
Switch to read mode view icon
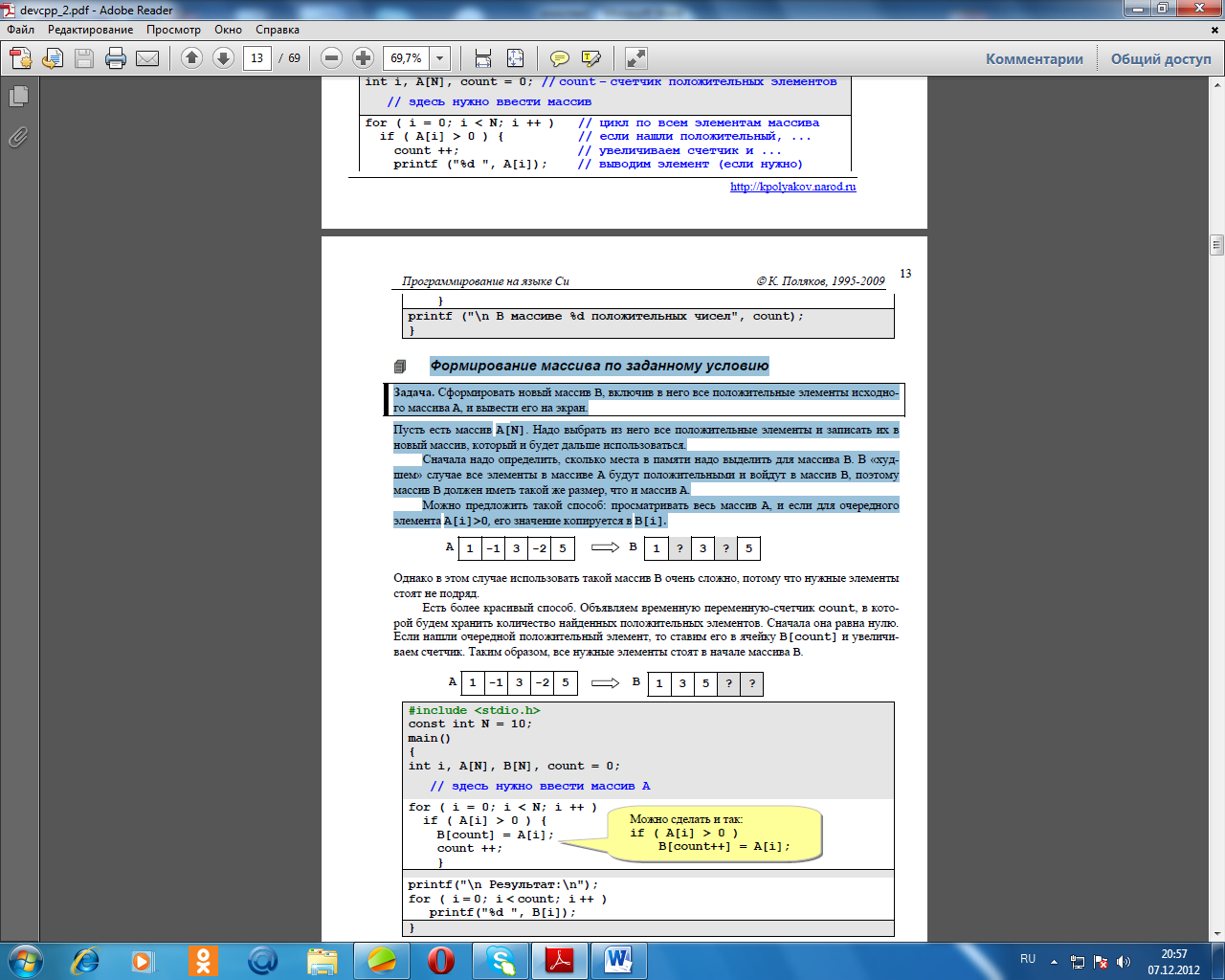tap(636, 58)
